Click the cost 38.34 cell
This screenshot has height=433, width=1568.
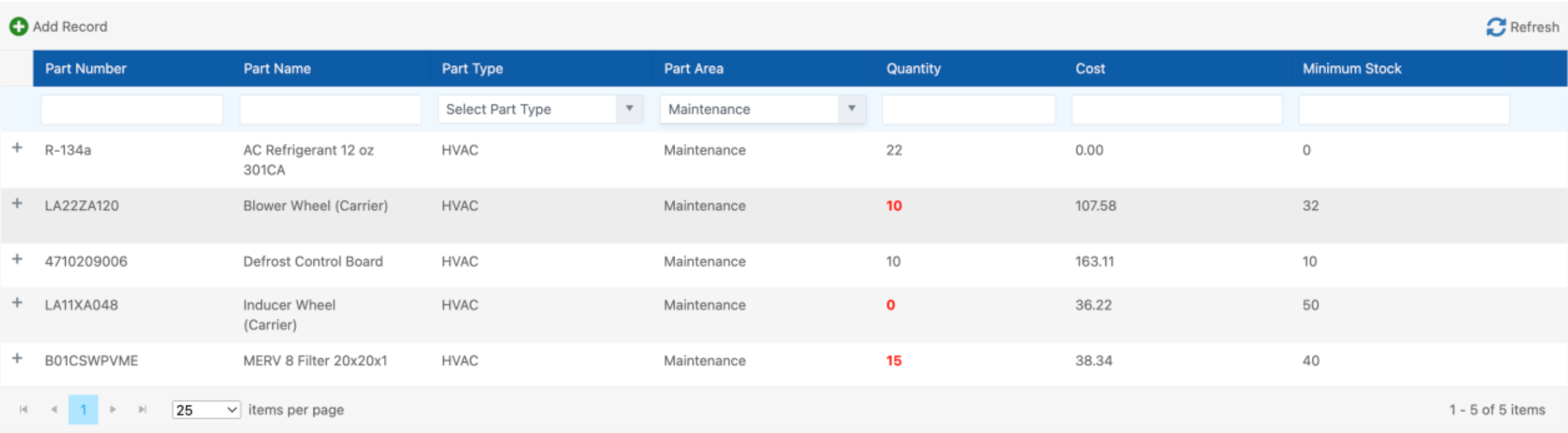point(1094,361)
